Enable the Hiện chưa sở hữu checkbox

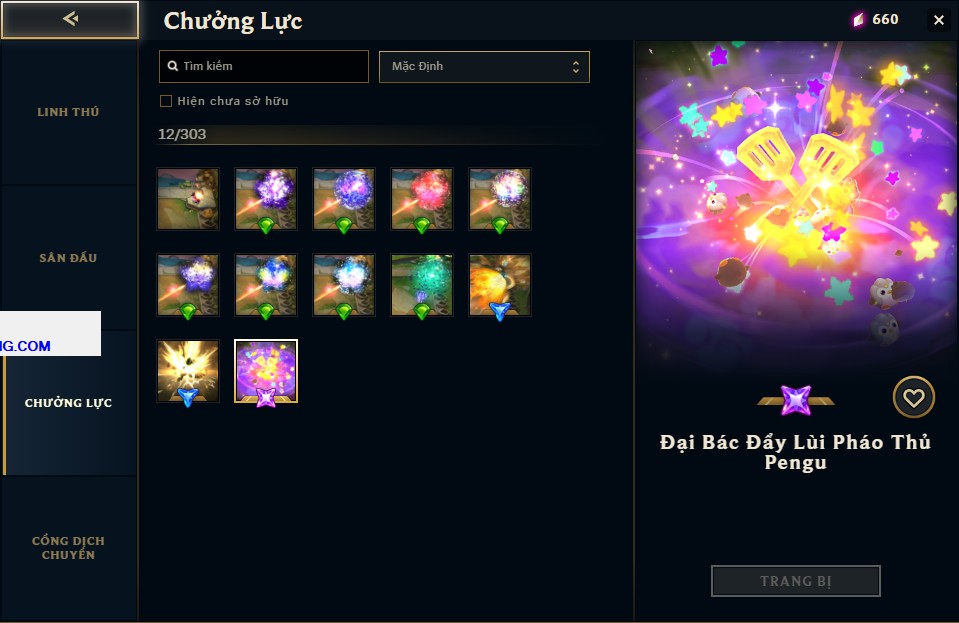pyautogui.click(x=166, y=101)
